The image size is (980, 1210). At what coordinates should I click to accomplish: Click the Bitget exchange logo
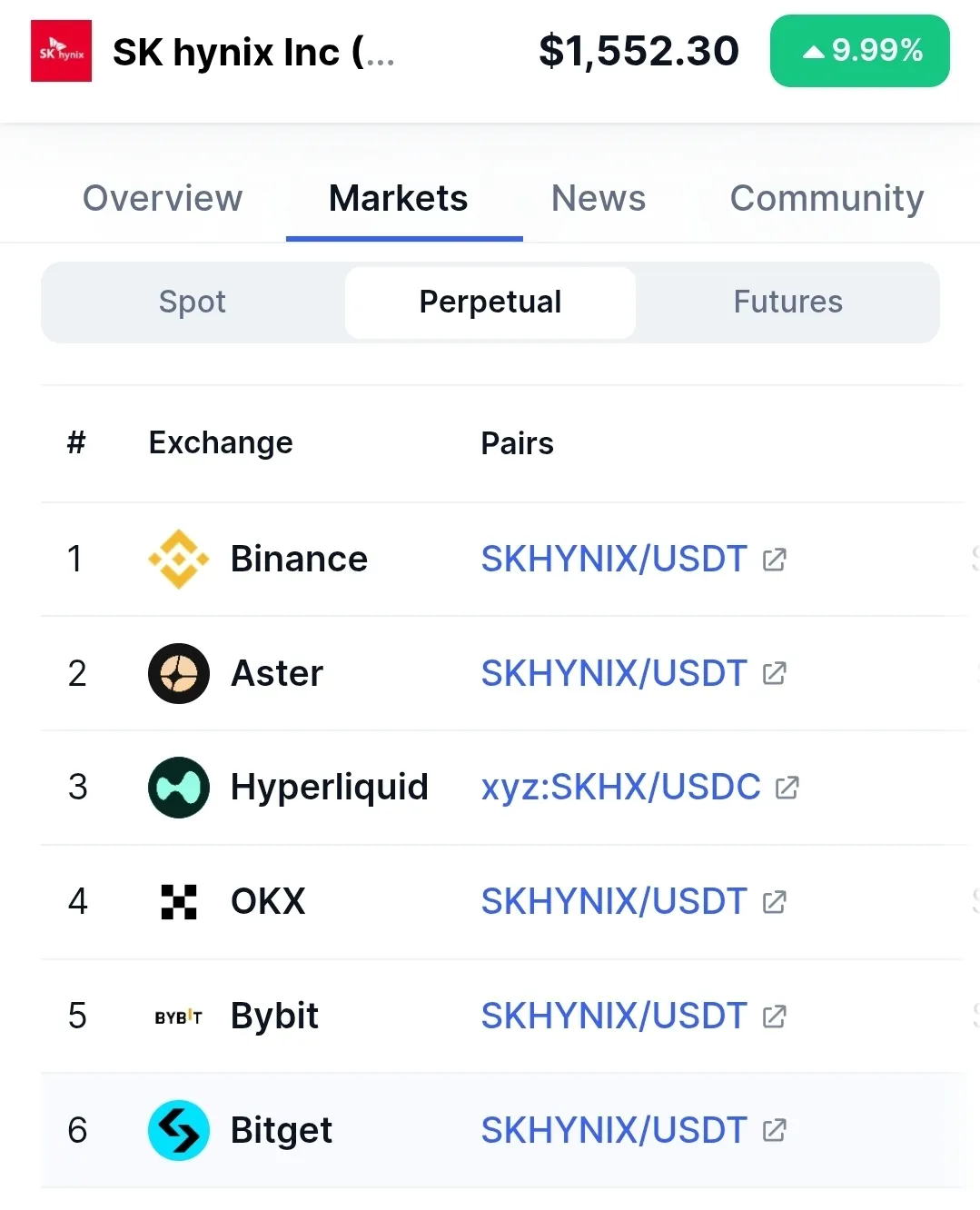[179, 1131]
